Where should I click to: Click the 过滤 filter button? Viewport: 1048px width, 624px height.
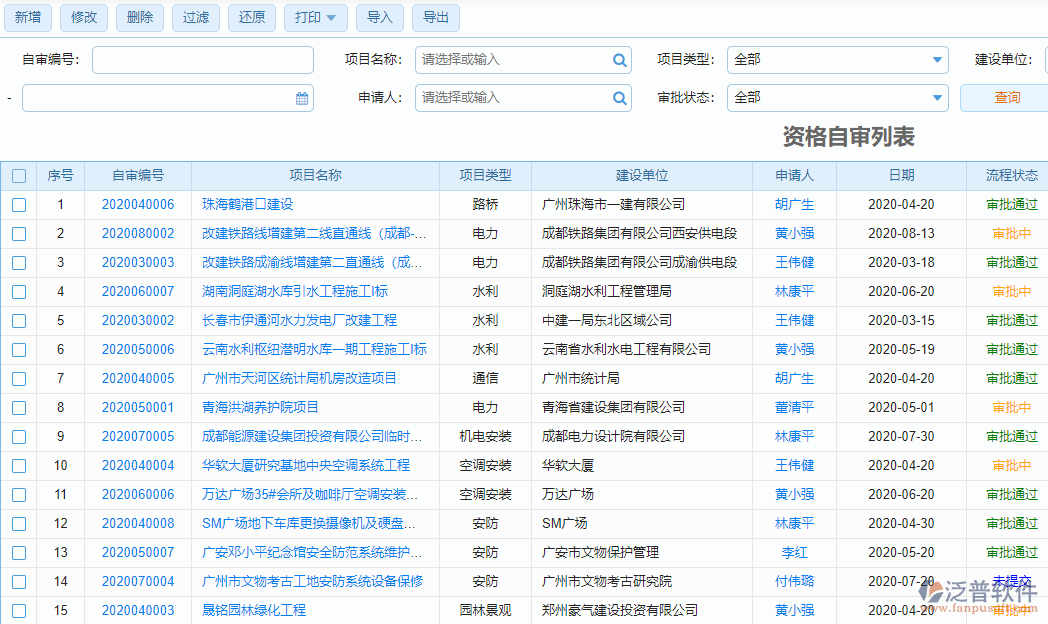point(195,17)
